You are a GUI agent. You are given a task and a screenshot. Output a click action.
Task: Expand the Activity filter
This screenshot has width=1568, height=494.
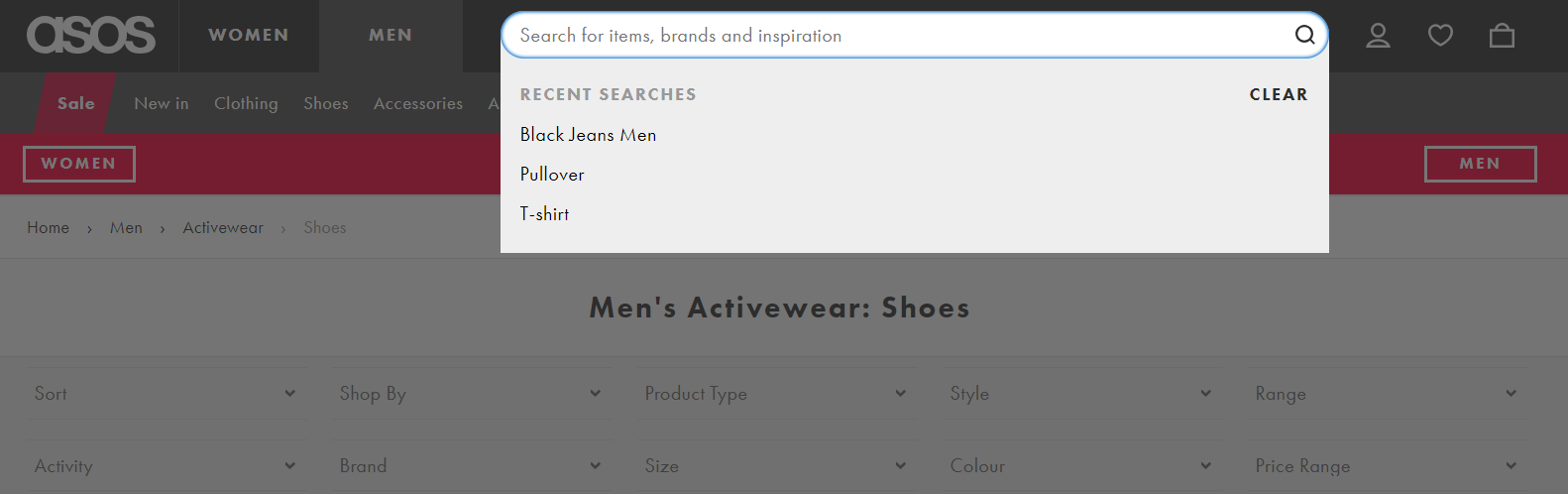pyautogui.click(x=166, y=466)
